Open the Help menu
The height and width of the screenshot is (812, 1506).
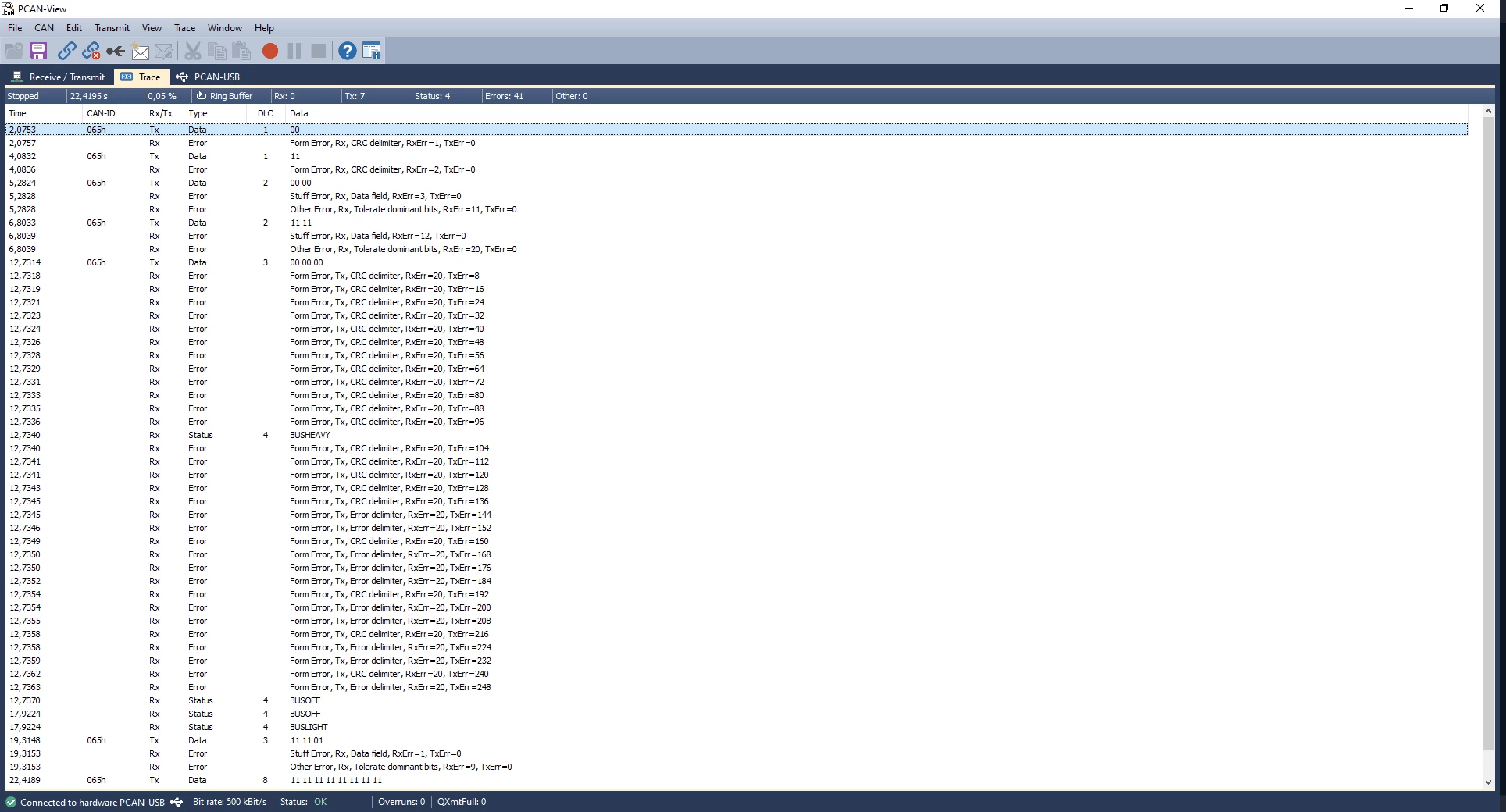[x=265, y=28]
